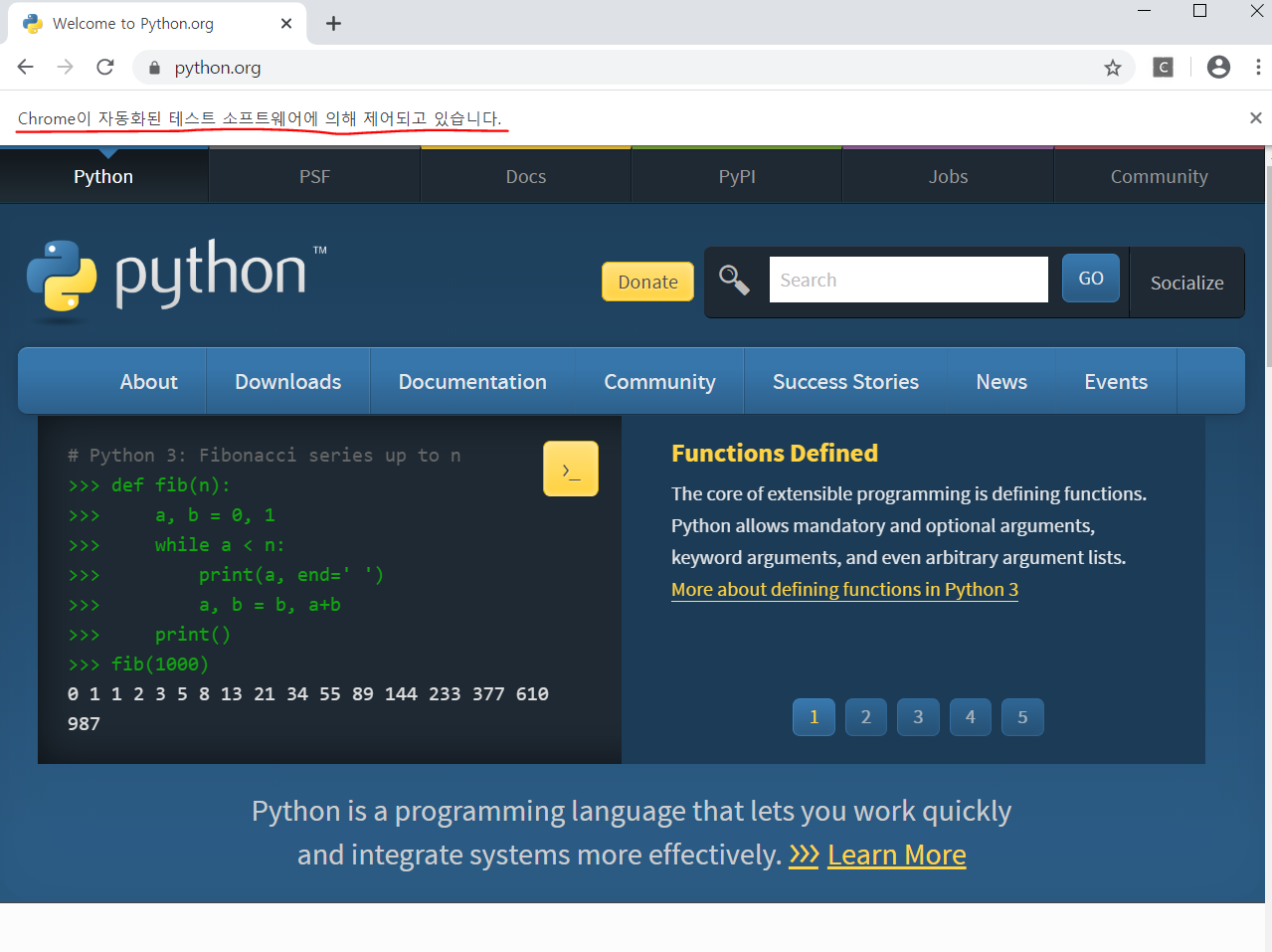Reload the page with the refresh icon
This screenshot has width=1272, height=952.
click(x=105, y=67)
